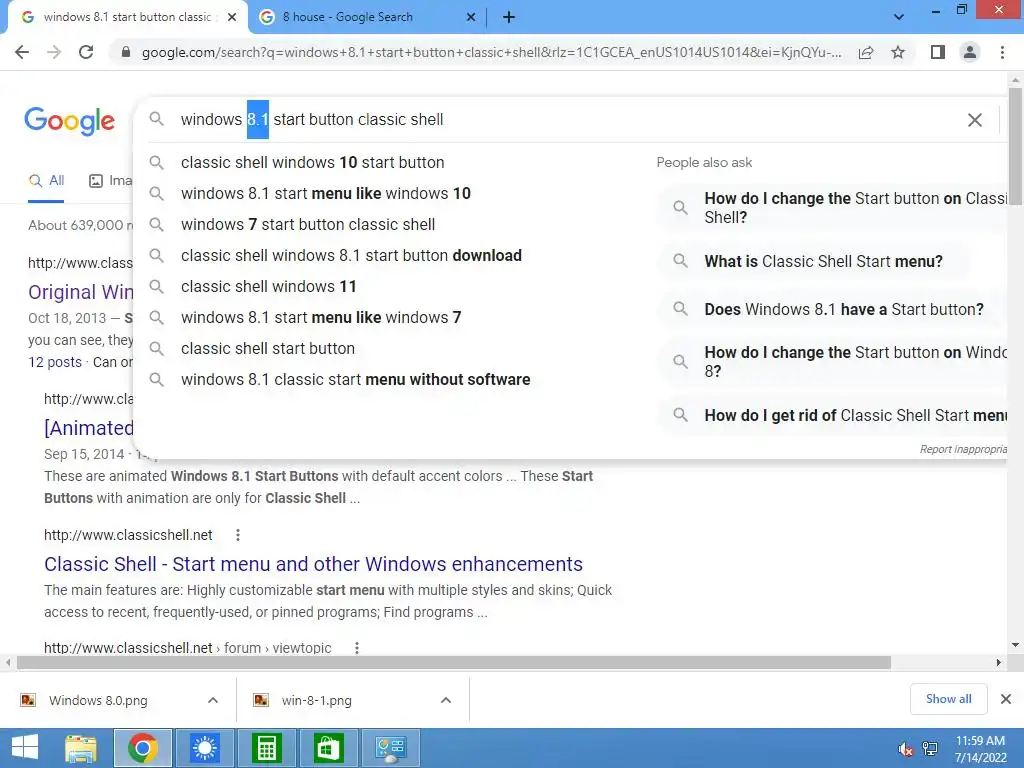The image size is (1024, 768).
Task: Close the 'windows 8.1 start button classic' tab
Action: pyautogui.click(x=232, y=17)
